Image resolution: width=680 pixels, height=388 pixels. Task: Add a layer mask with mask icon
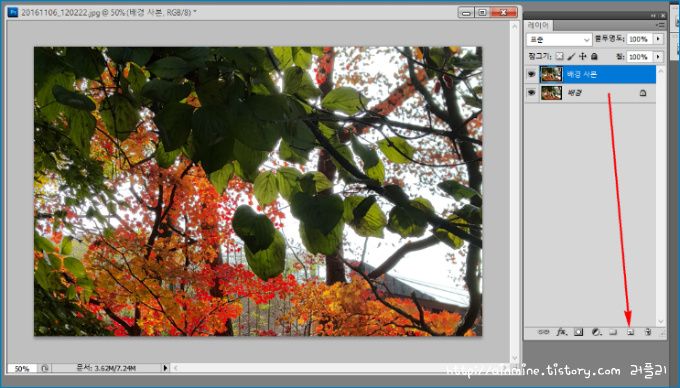click(x=579, y=332)
